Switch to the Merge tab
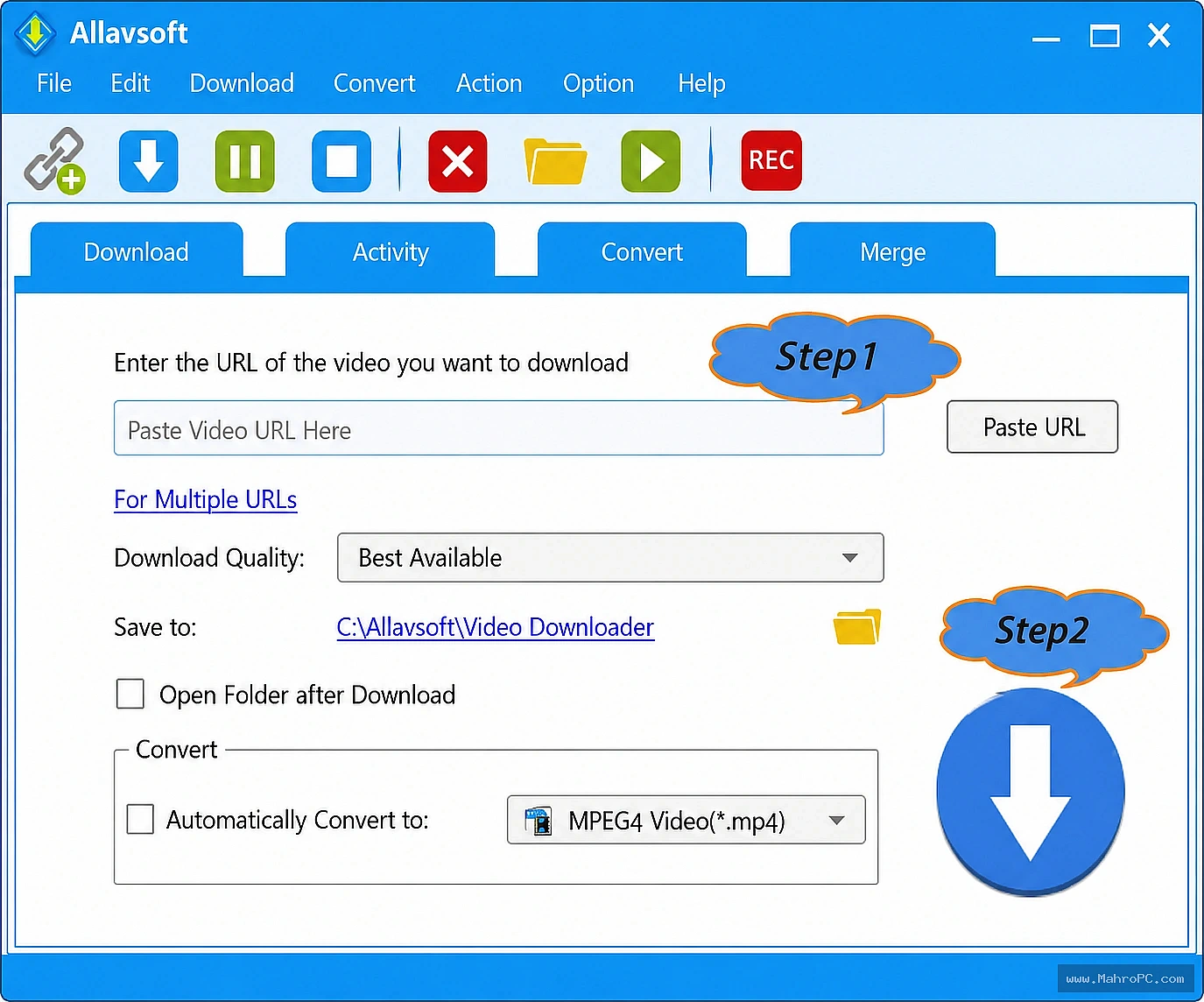Viewport: 1204px width, 1002px height. coord(893,251)
